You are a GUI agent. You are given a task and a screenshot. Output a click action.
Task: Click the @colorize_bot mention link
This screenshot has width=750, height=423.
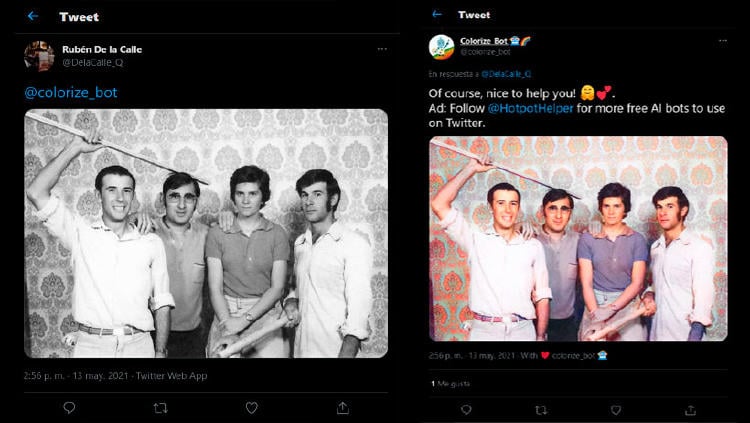coord(71,92)
